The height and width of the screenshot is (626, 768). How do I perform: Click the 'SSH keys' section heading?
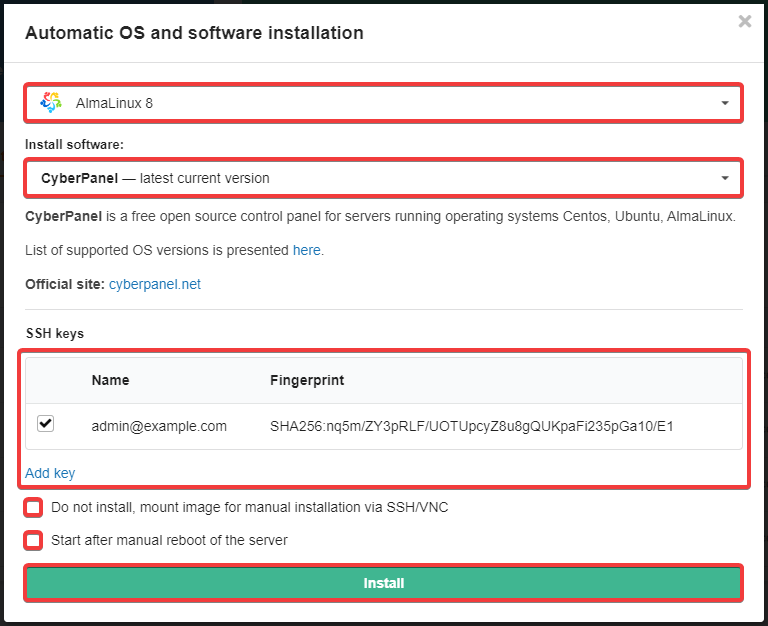(55, 334)
